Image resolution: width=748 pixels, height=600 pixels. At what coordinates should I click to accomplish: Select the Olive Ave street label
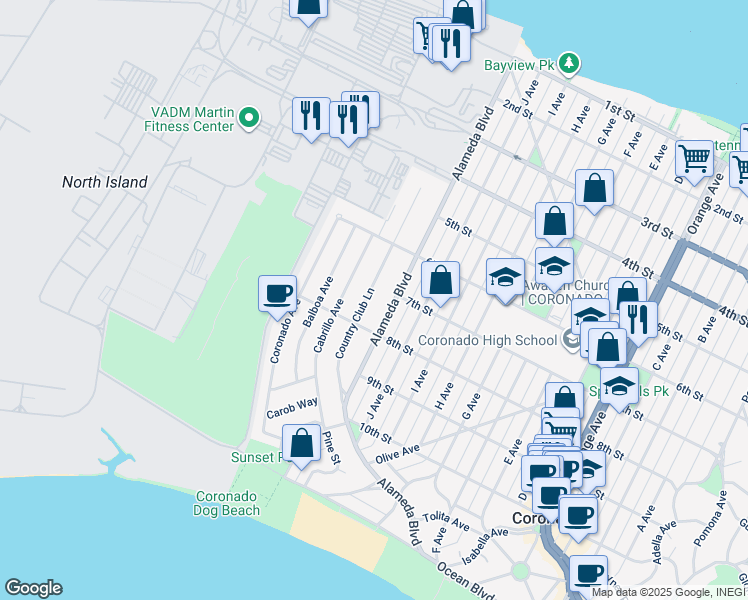(x=397, y=454)
